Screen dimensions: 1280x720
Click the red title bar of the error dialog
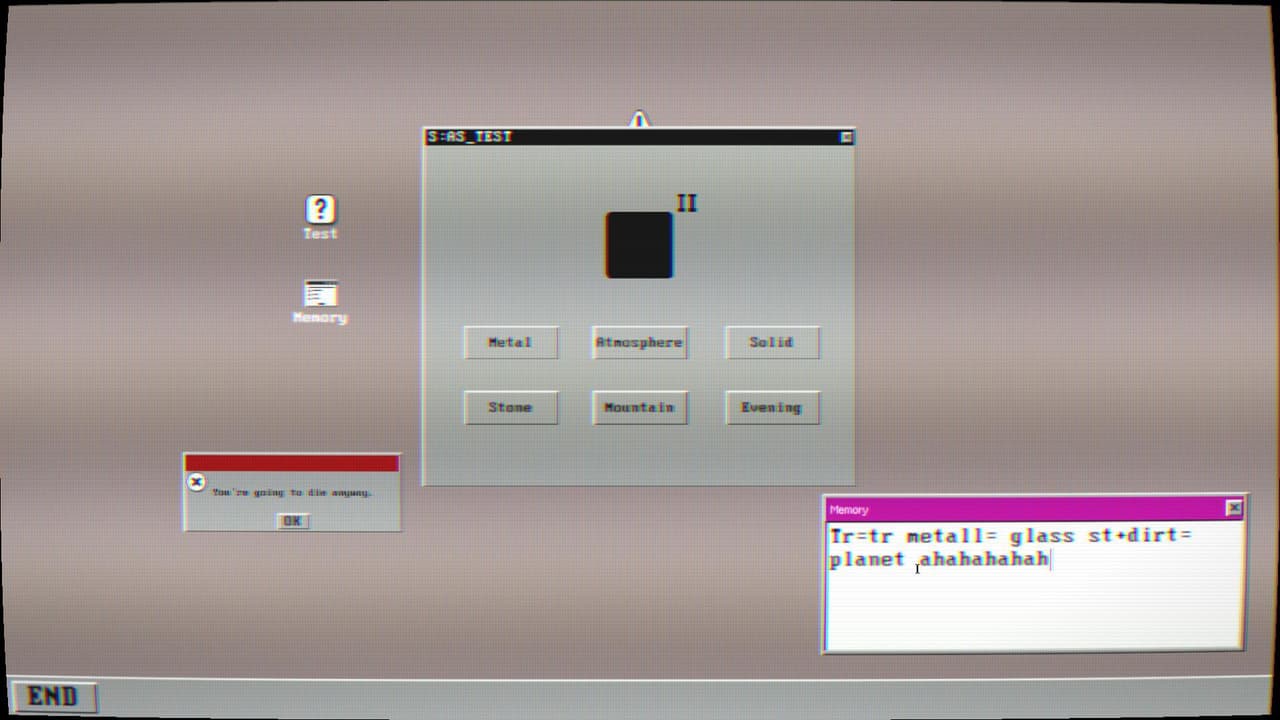(x=292, y=463)
